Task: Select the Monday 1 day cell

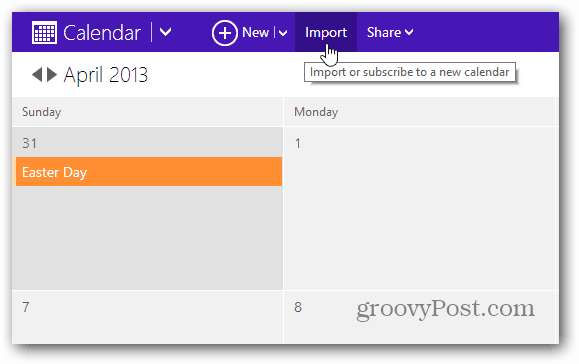Action: (x=419, y=208)
